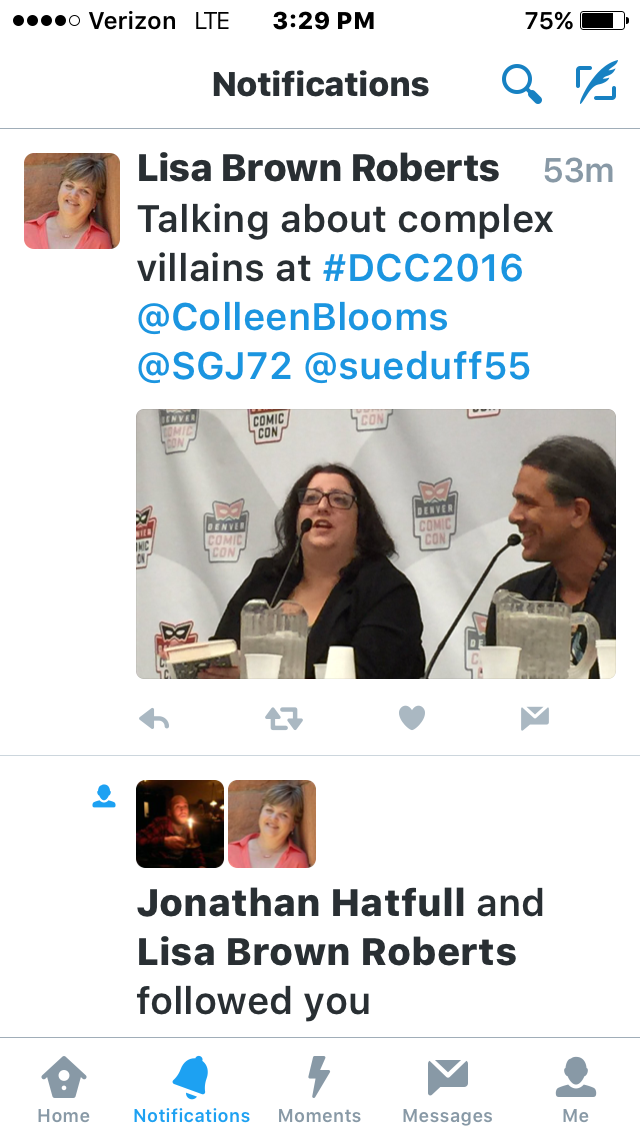
Task: Check the battery indicator in status bar
Action: 604,21
